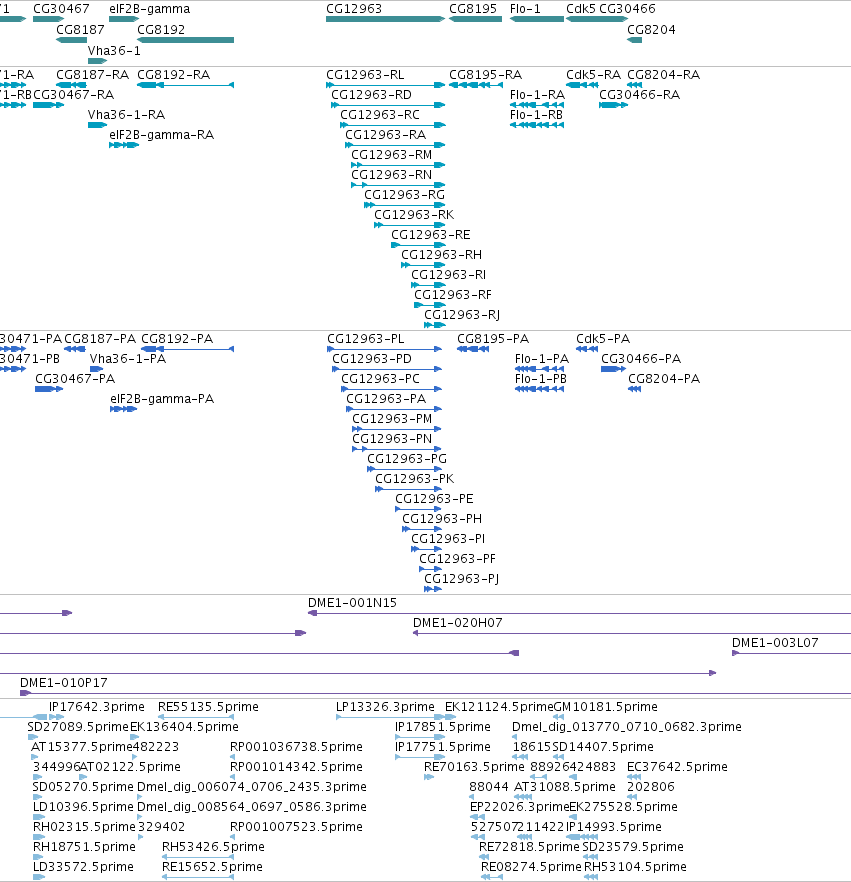Click the Vha36-1-RA transcript
The height and width of the screenshot is (882, 851).
point(97,125)
